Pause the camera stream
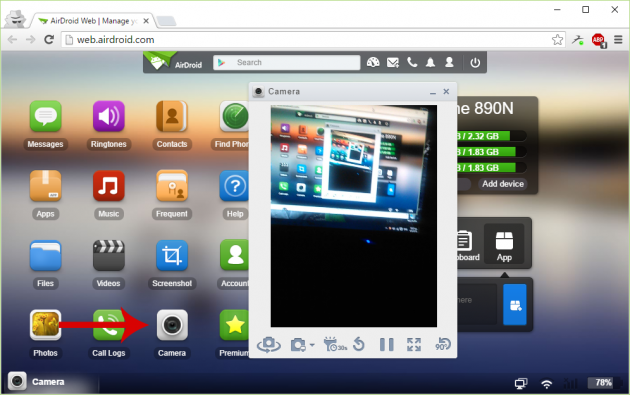Screen dimensions: 630x395 coord(387,345)
